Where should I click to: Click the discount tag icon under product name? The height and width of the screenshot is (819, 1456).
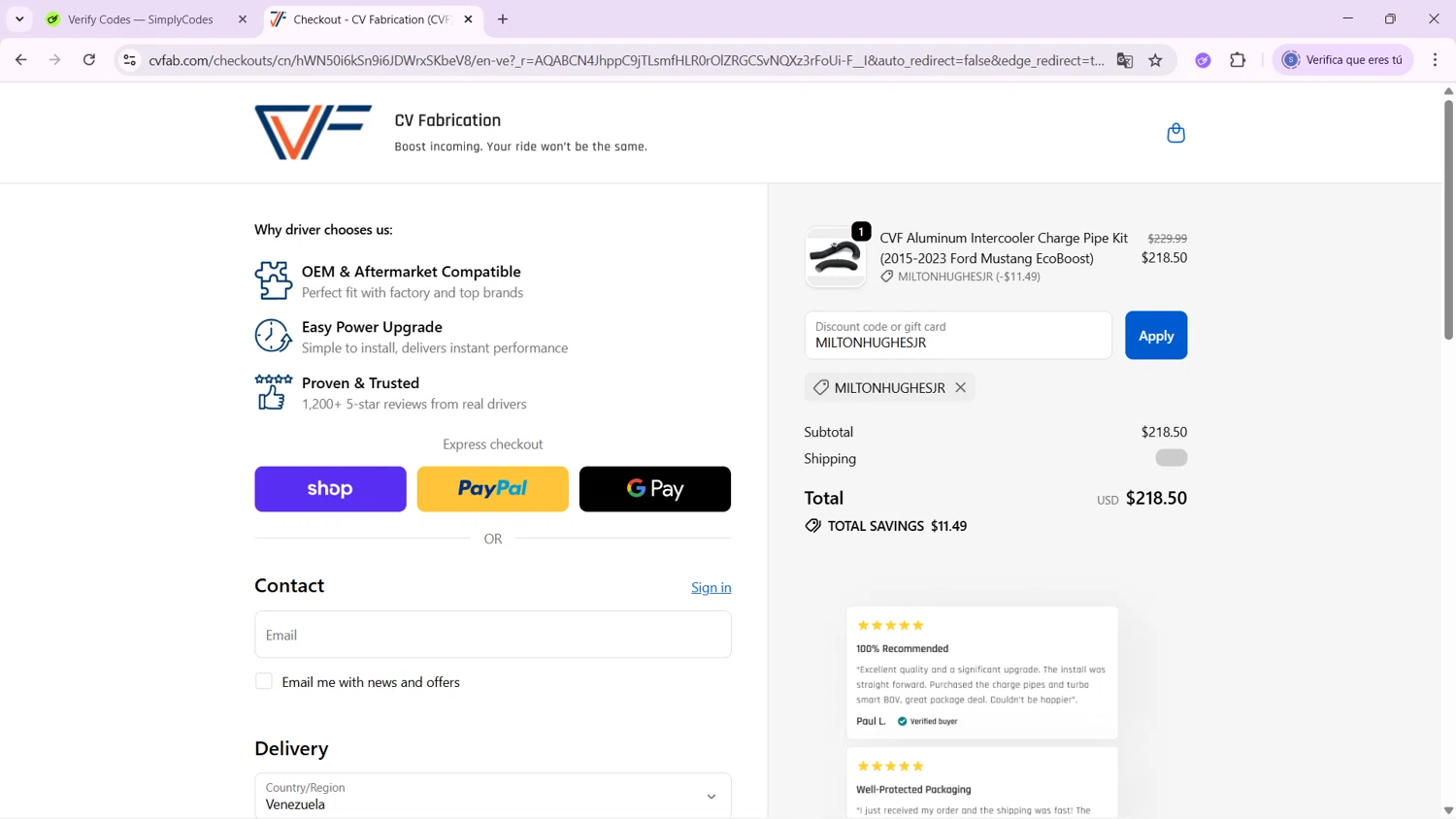[x=886, y=277]
